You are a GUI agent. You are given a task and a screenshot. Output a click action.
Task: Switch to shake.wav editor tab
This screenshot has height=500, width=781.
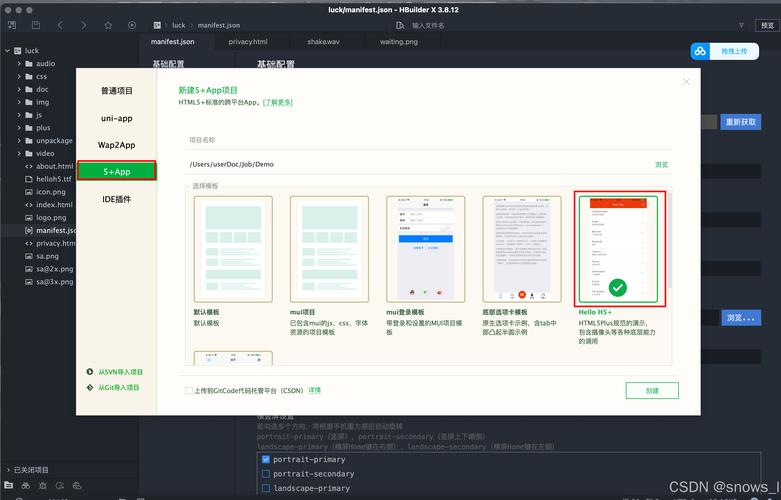point(323,42)
